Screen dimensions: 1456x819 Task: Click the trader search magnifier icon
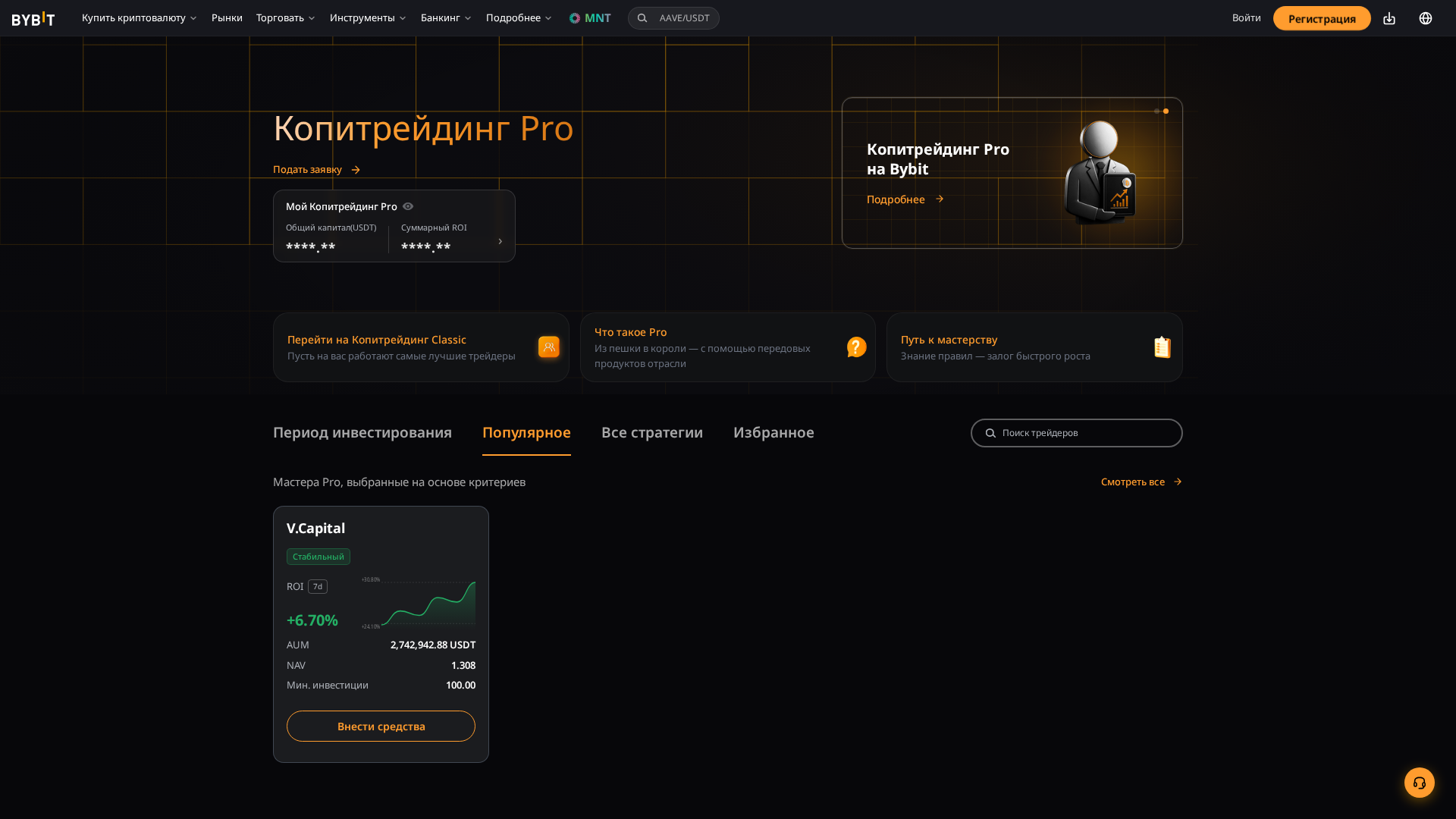click(x=990, y=433)
